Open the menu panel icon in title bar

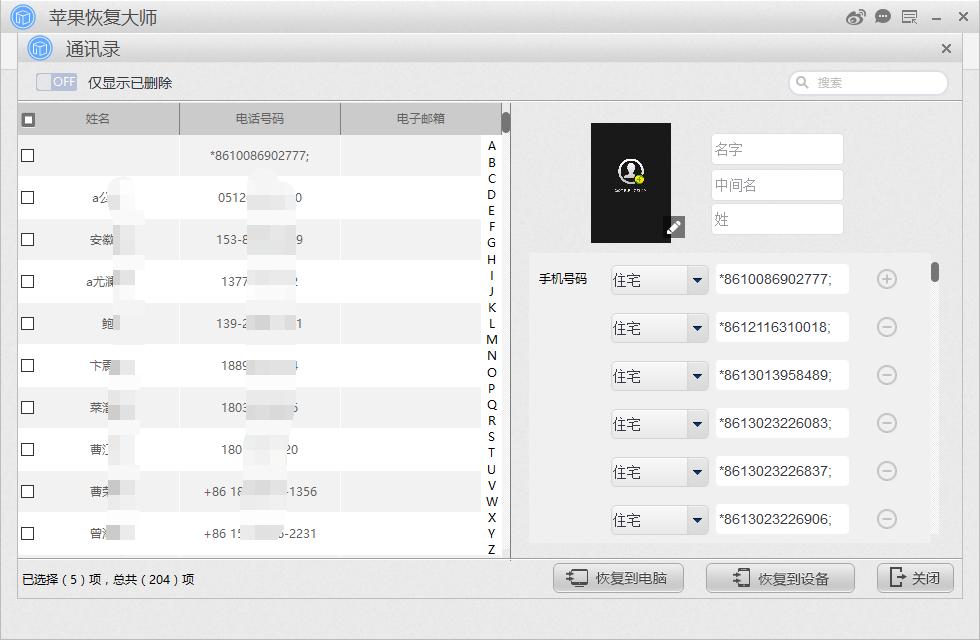(909, 16)
